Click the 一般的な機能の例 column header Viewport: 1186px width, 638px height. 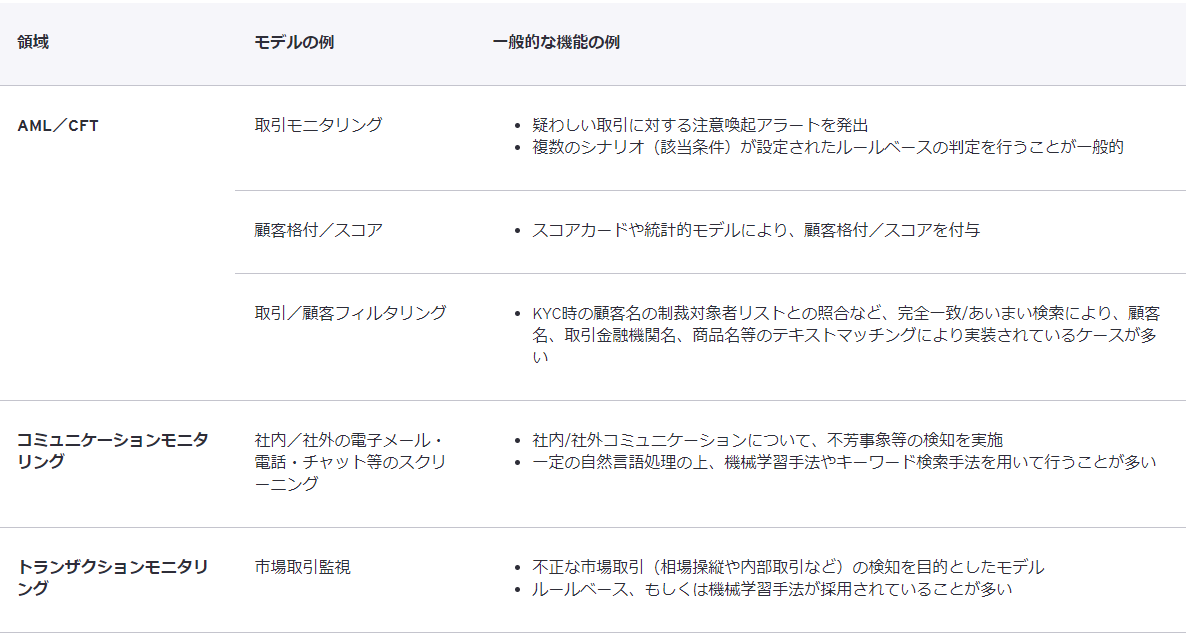click(555, 43)
